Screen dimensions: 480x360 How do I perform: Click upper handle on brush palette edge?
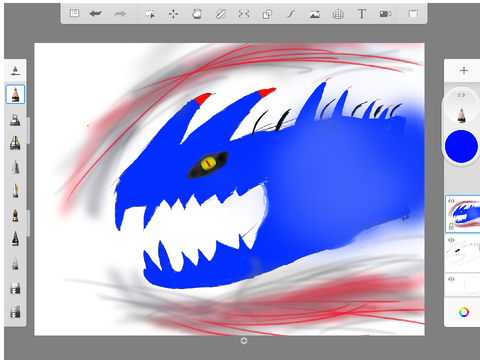28,130
